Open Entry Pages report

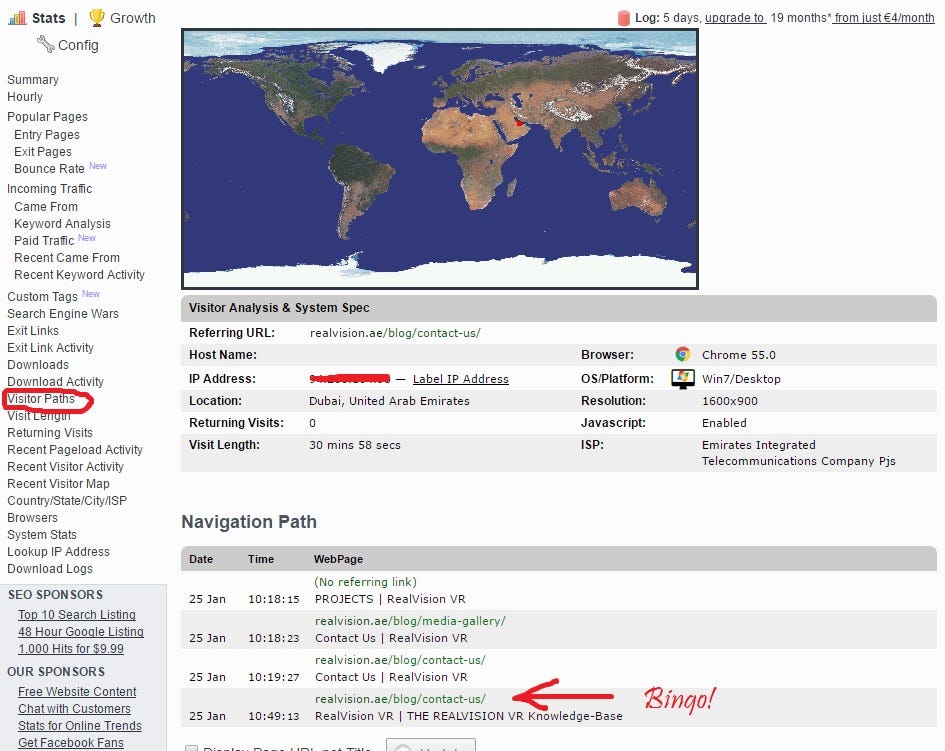coord(47,134)
